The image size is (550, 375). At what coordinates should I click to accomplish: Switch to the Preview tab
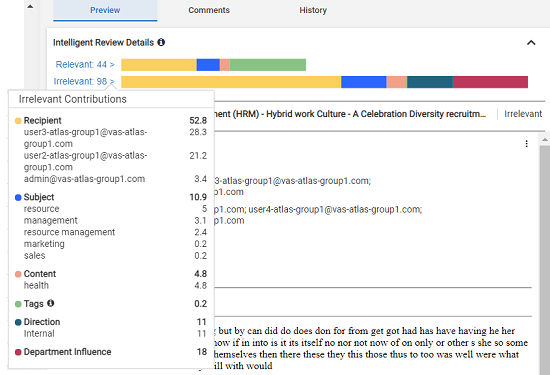(x=105, y=10)
